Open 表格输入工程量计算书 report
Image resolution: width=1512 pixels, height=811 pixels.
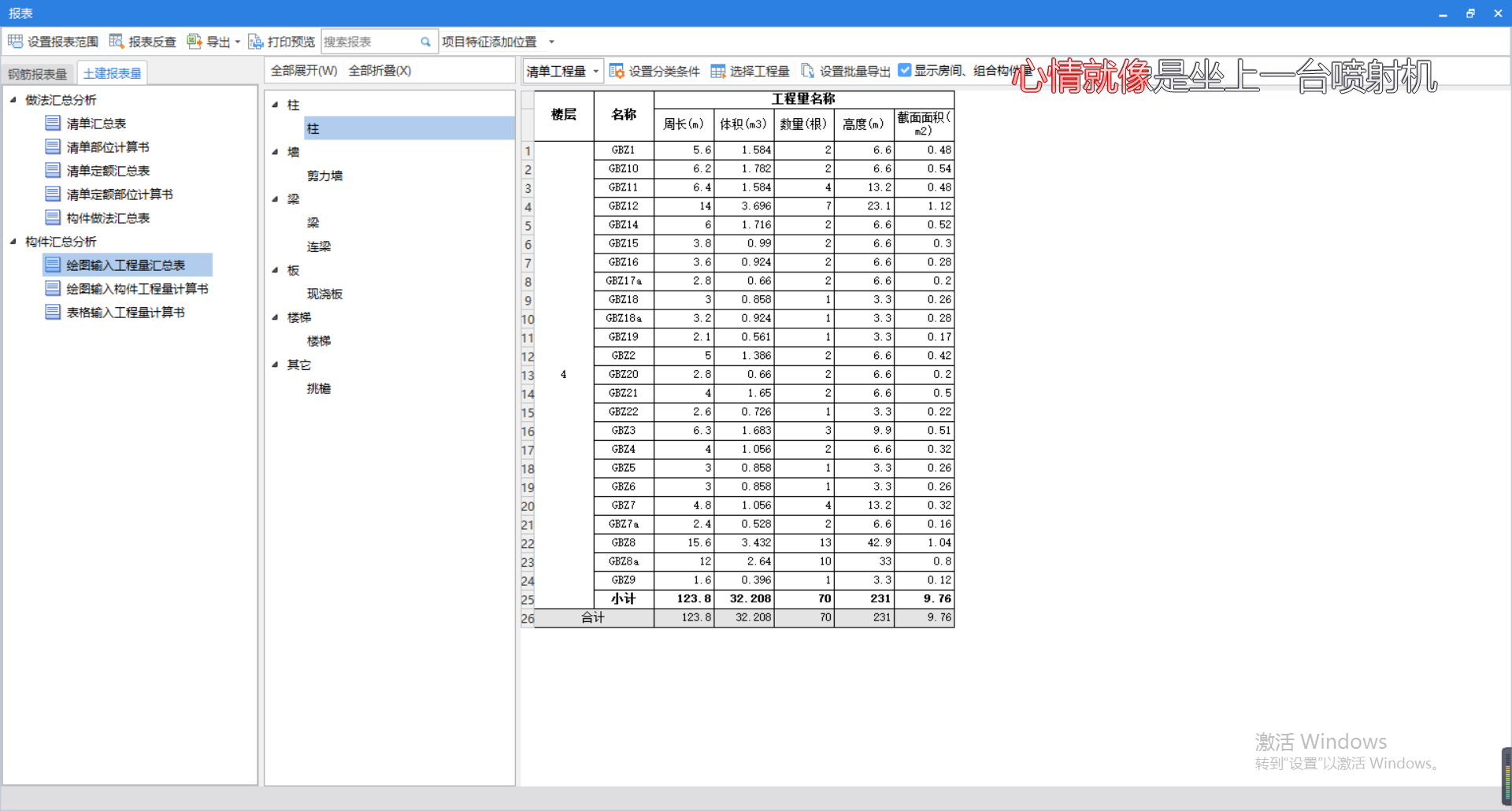tap(125, 313)
